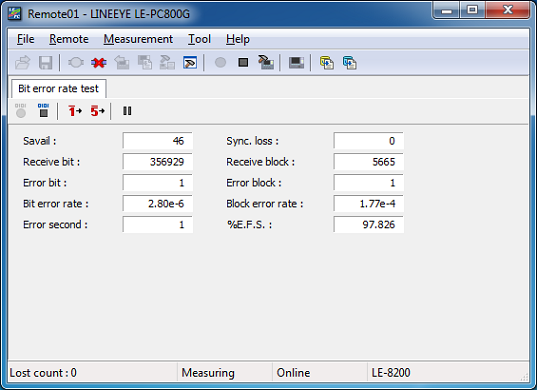The width and height of the screenshot is (537, 390).
Task: Click the yellow stacked pages icon
Action: pos(327,63)
